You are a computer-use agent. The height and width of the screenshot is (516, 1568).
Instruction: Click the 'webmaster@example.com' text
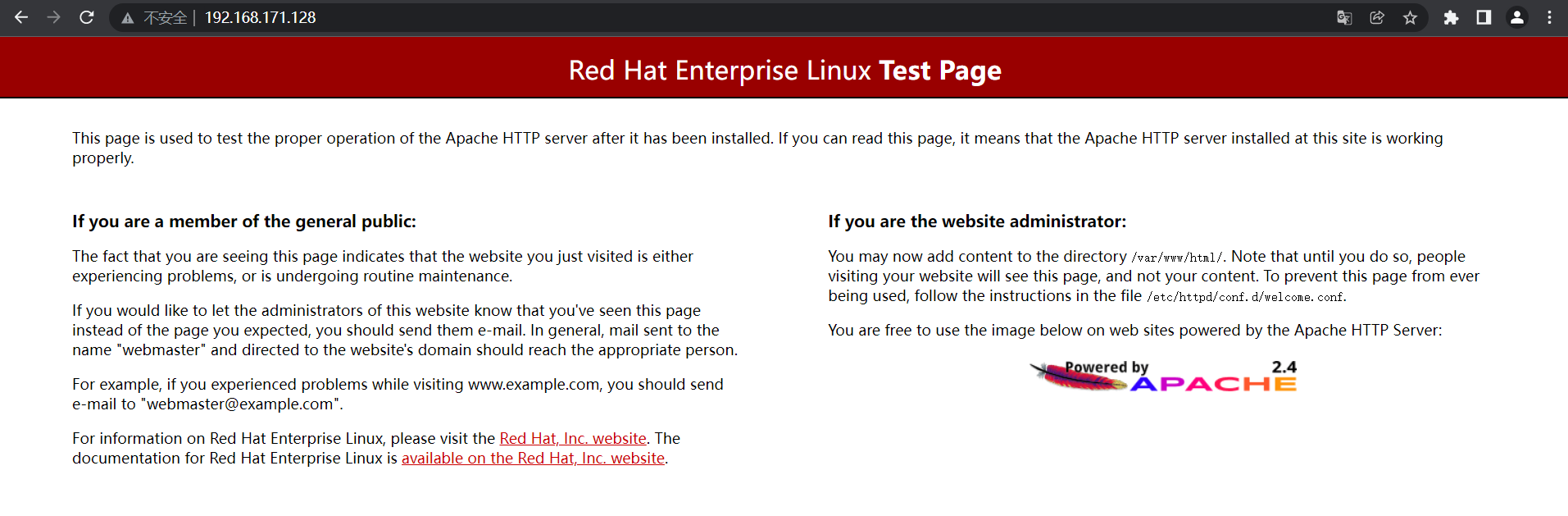[240, 404]
